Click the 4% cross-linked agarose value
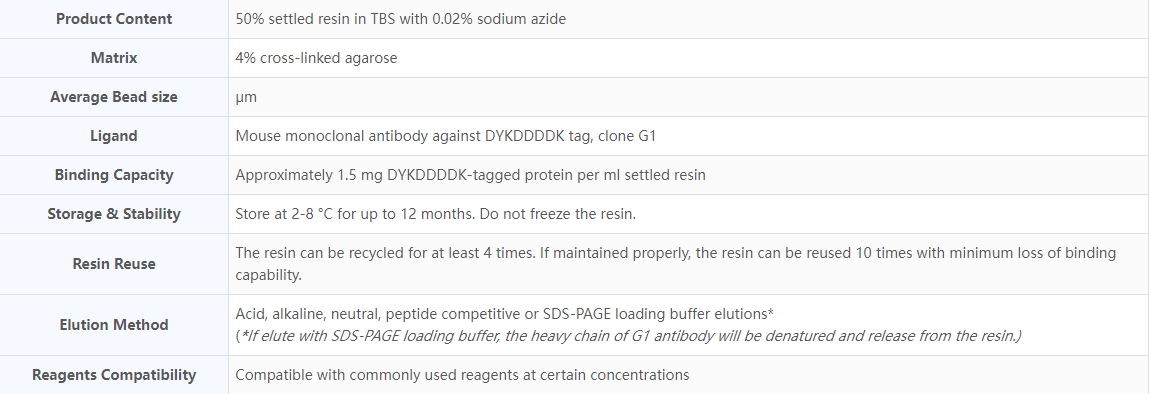Viewport: 1149px width, 394px height. coord(316,58)
